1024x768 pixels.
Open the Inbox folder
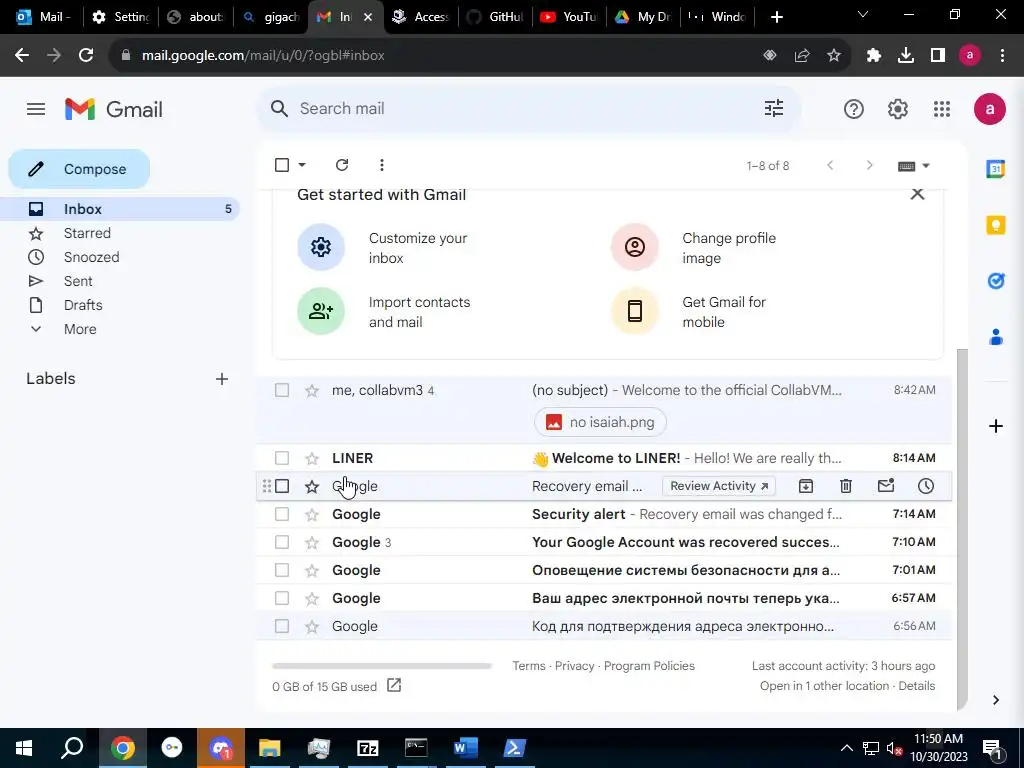tap(121, 209)
